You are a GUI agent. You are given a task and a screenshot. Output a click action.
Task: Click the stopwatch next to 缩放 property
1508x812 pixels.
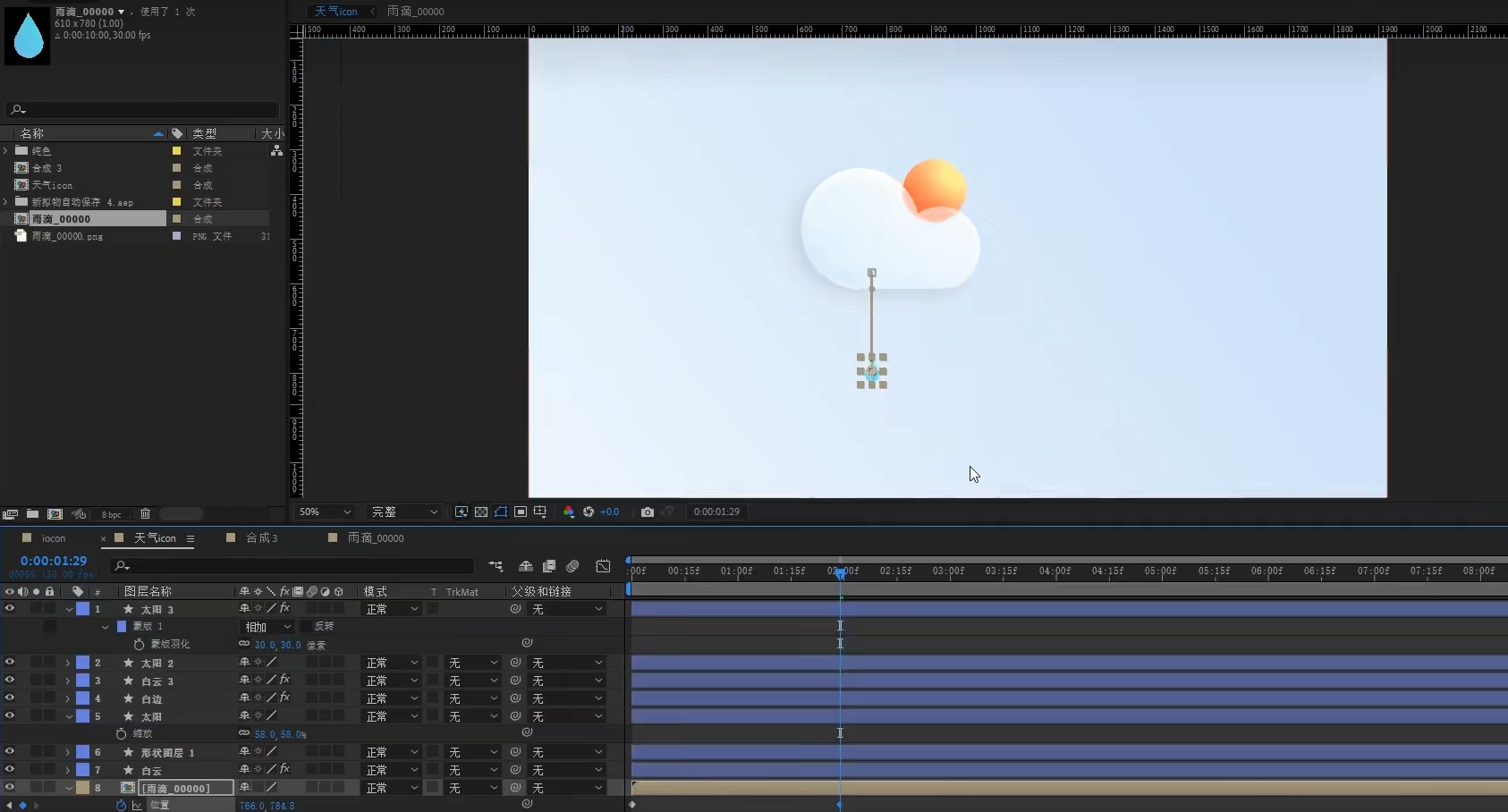(122, 733)
